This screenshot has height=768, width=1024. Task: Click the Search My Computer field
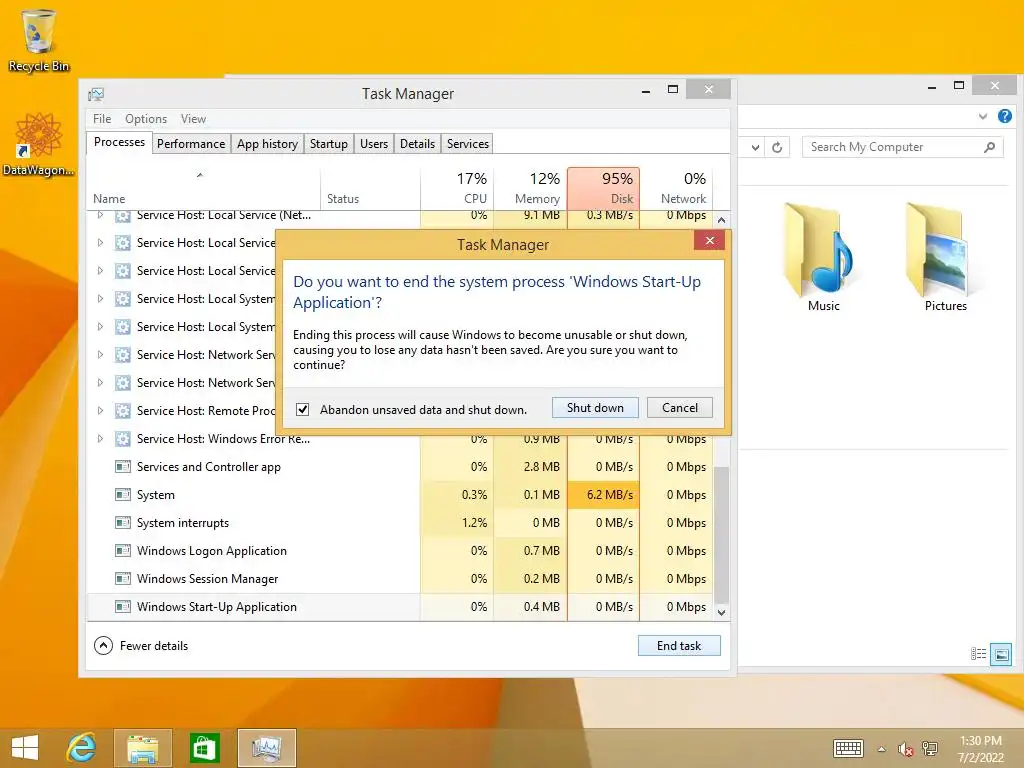click(901, 147)
